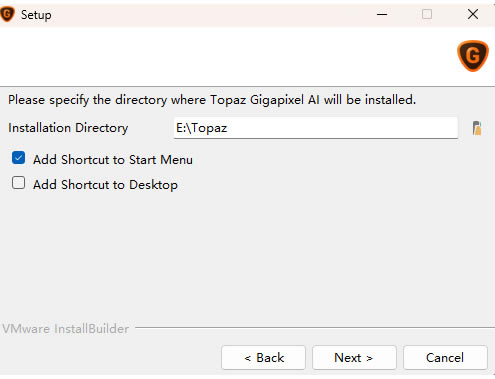Enable the Add Shortcut to Desktop checkbox

click(19, 183)
